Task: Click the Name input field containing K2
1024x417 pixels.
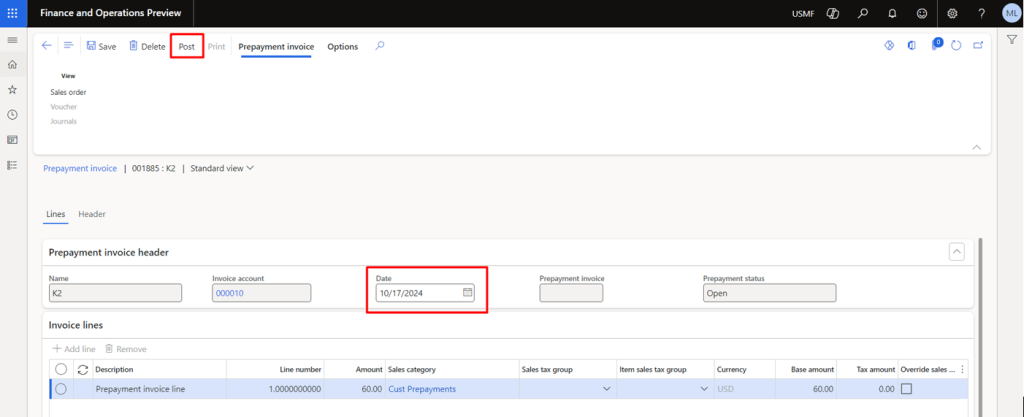Action: [115, 293]
